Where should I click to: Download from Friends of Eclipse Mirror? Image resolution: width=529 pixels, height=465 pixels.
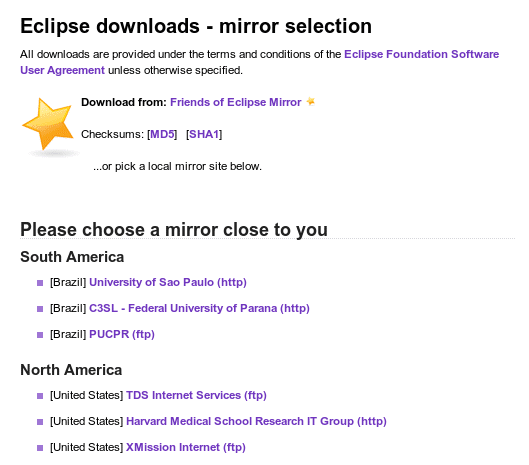tap(235, 102)
